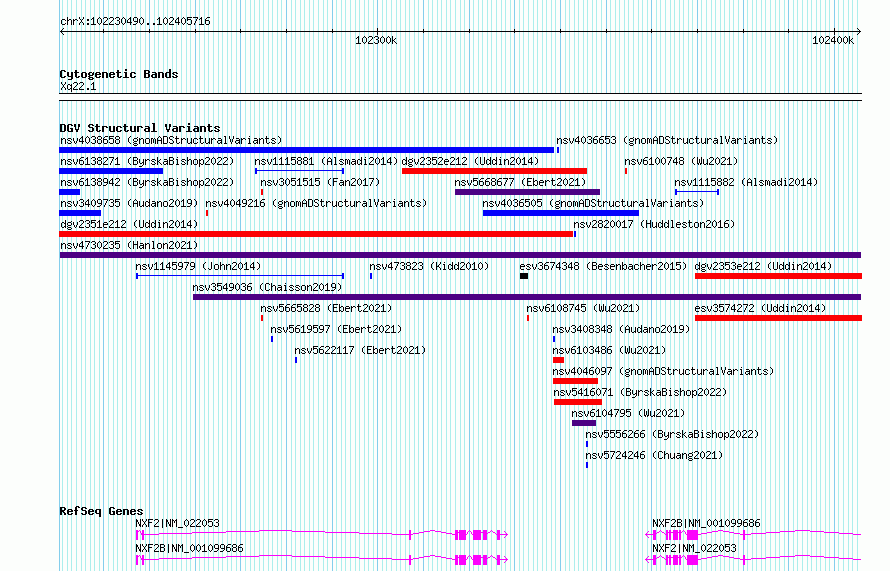Select the nsv6138271 ByrskaBishop2022 label
Screen dimensions: 890x571
(147, 161)
